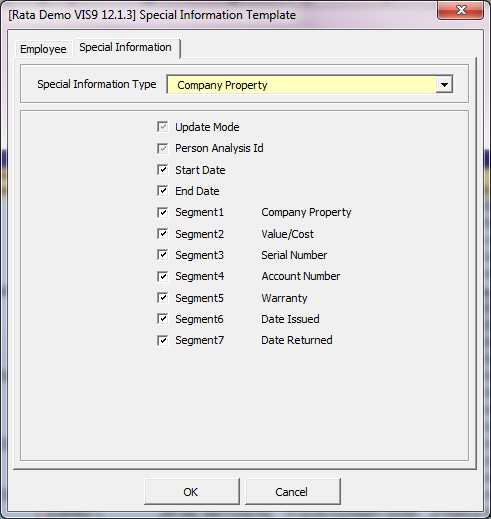Uncheck Segment1 Company Property checkbox
Viewport: 491px width, 519px height.
(x=162, y=212)
